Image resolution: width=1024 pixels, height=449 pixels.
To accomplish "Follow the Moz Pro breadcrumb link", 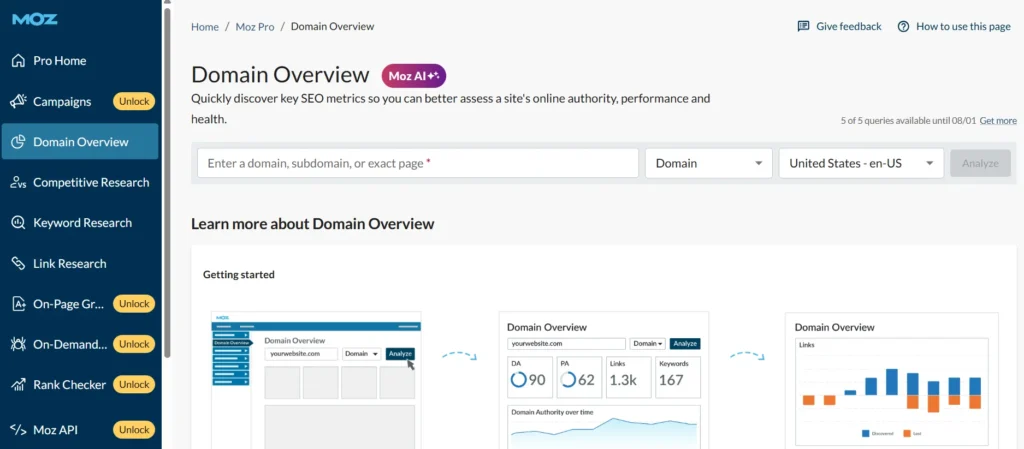I will click(255, 27).
